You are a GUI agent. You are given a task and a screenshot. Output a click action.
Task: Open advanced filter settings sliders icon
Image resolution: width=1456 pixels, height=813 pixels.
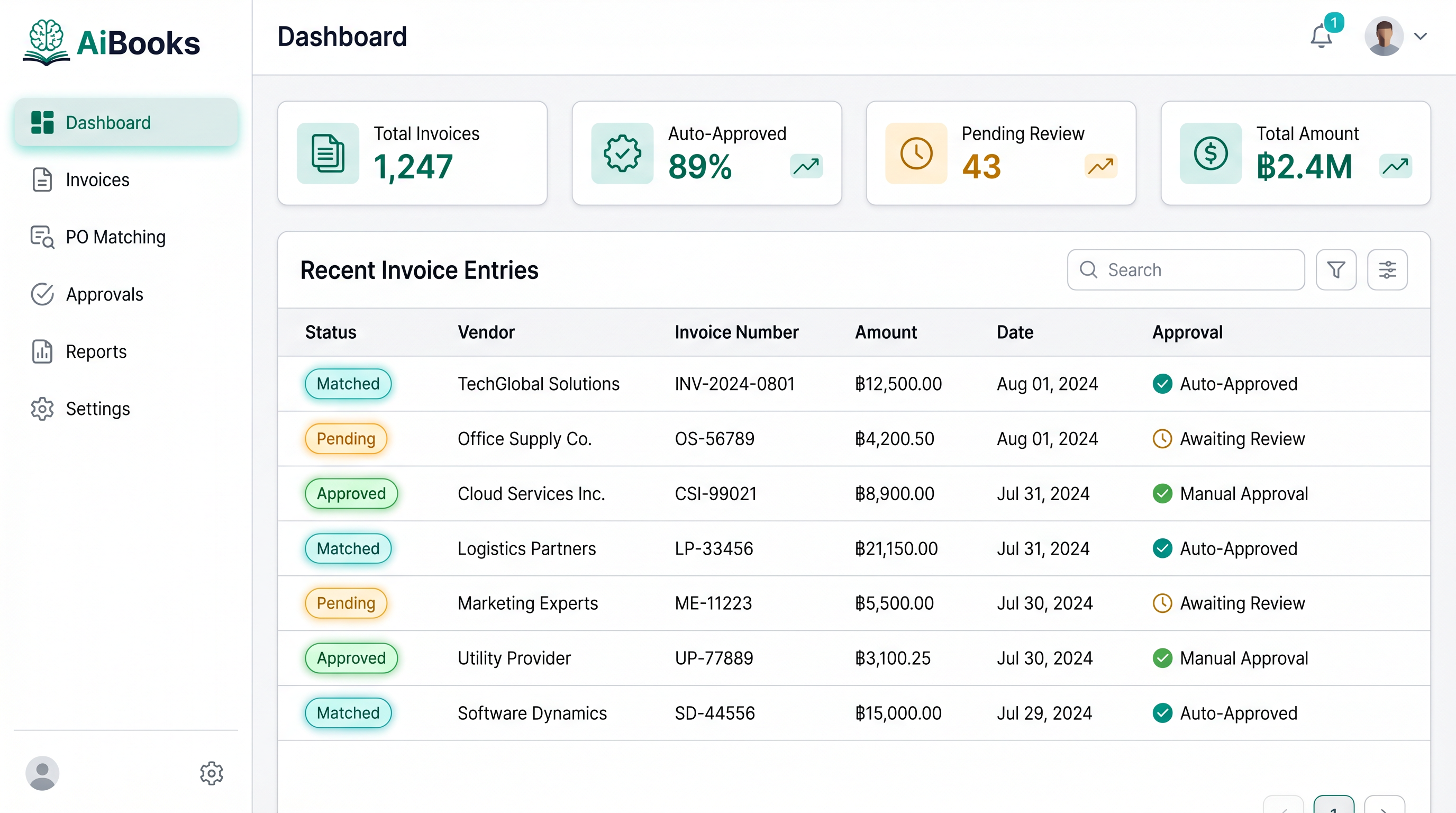tap(1388, 270)
